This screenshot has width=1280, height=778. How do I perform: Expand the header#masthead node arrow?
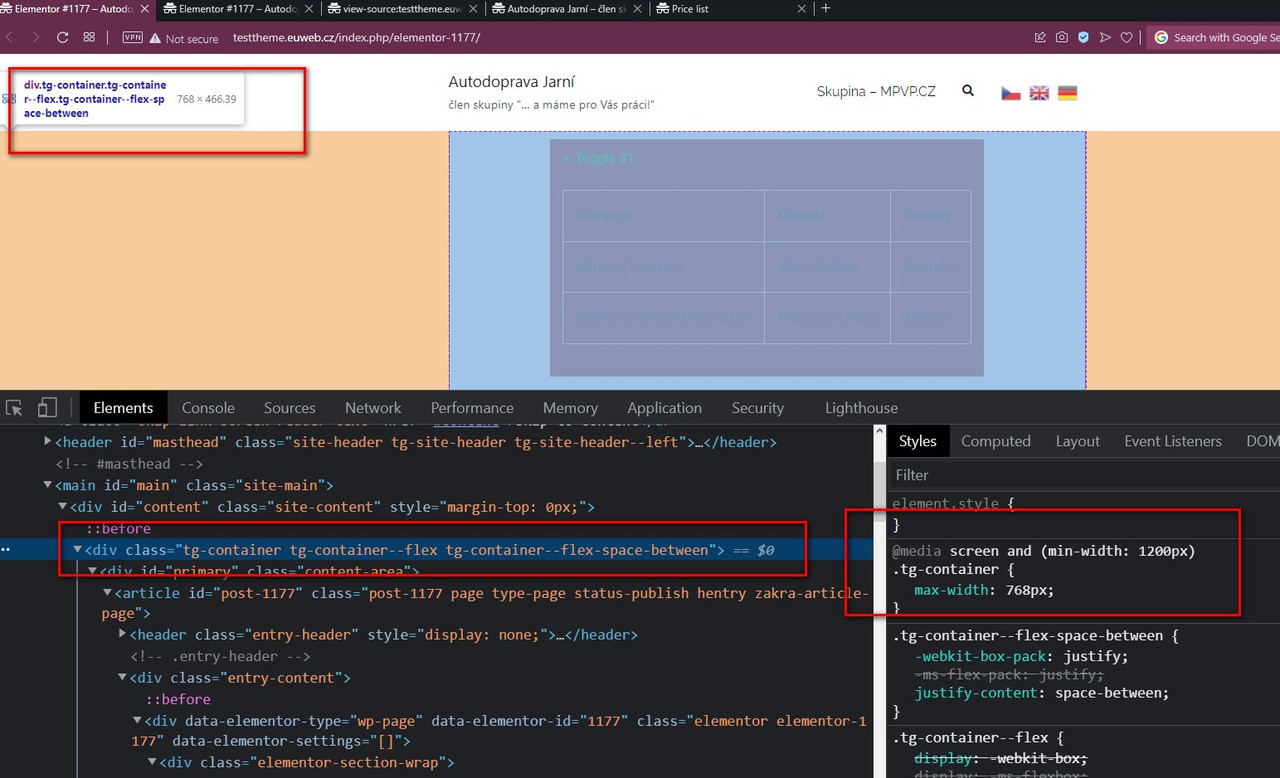[x=48, y=441]
